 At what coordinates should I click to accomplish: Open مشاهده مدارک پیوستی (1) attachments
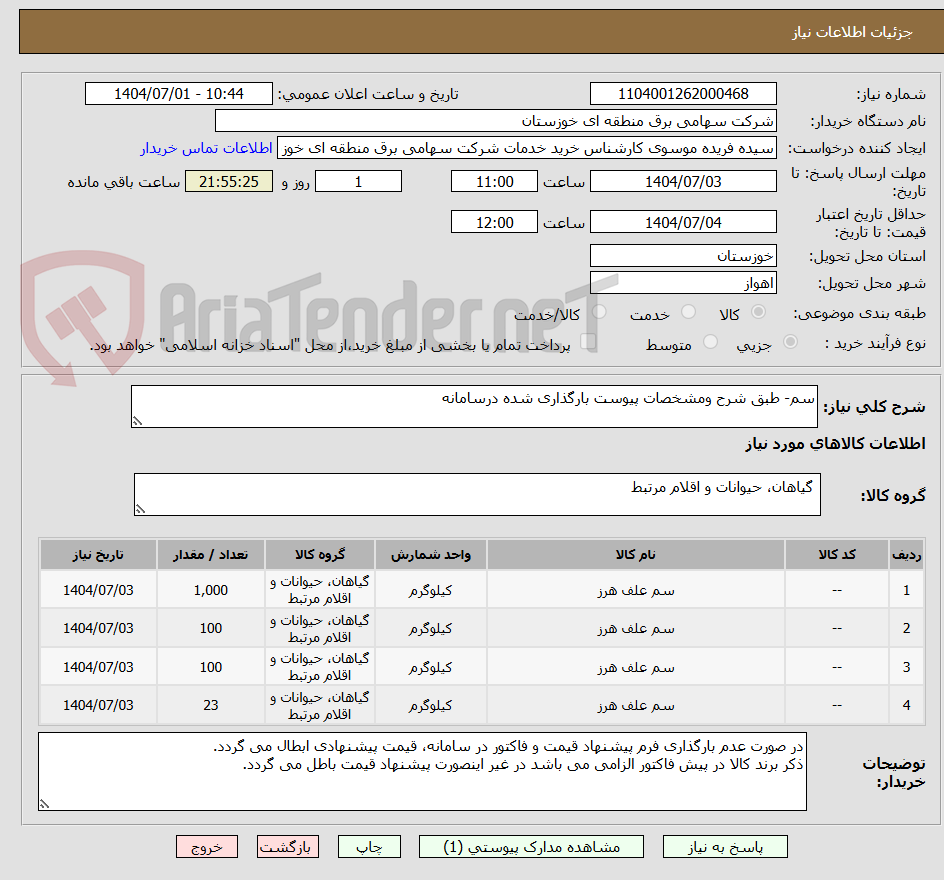(x=531, y=847)
